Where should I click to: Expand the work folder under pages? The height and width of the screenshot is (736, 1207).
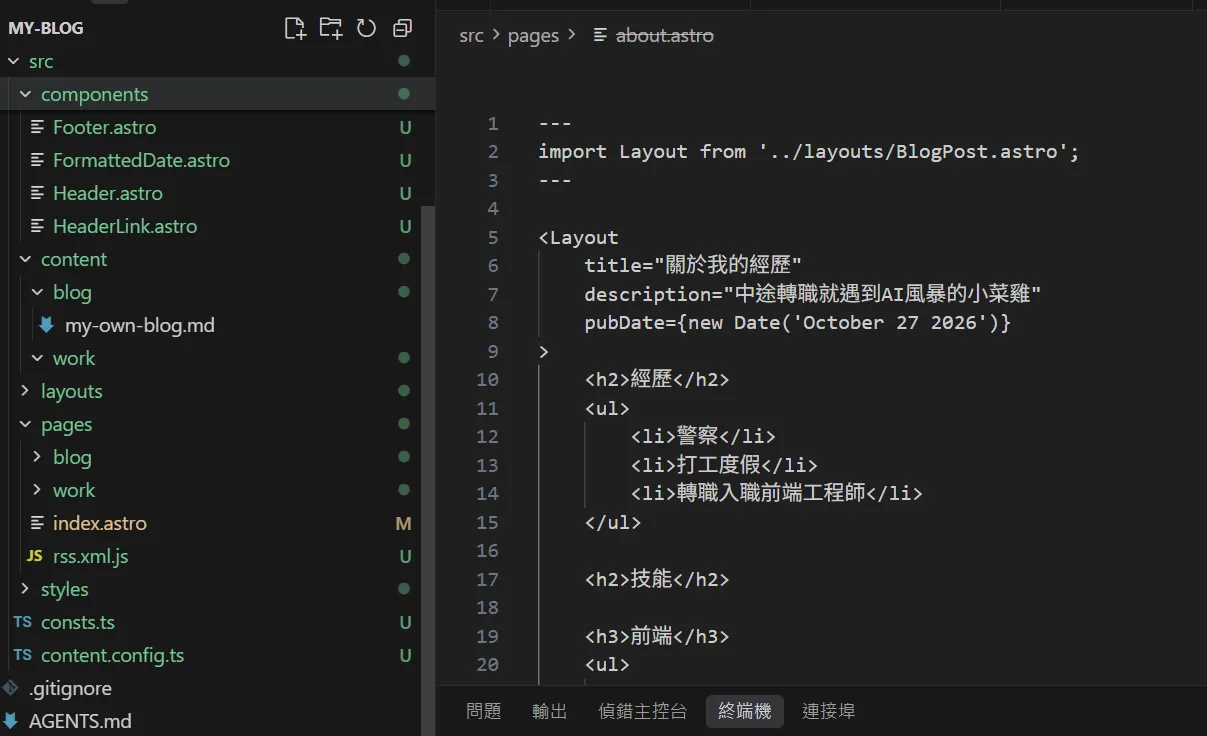click(x=37, y=490)
